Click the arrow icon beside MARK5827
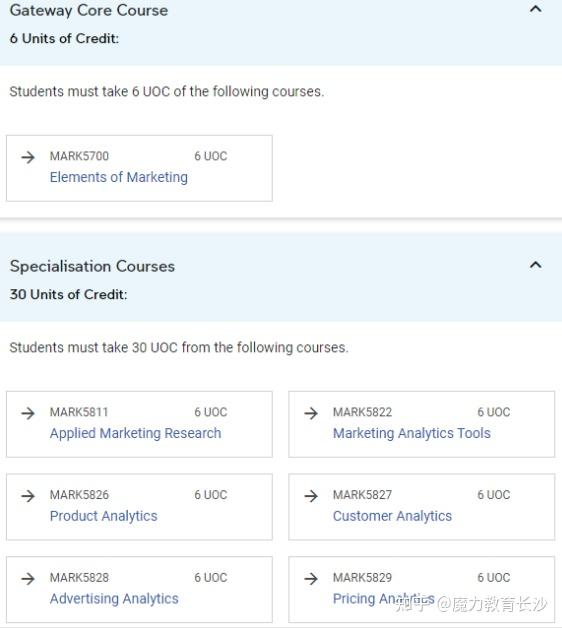Screen dimensions: 562x628 pos(311,496)
